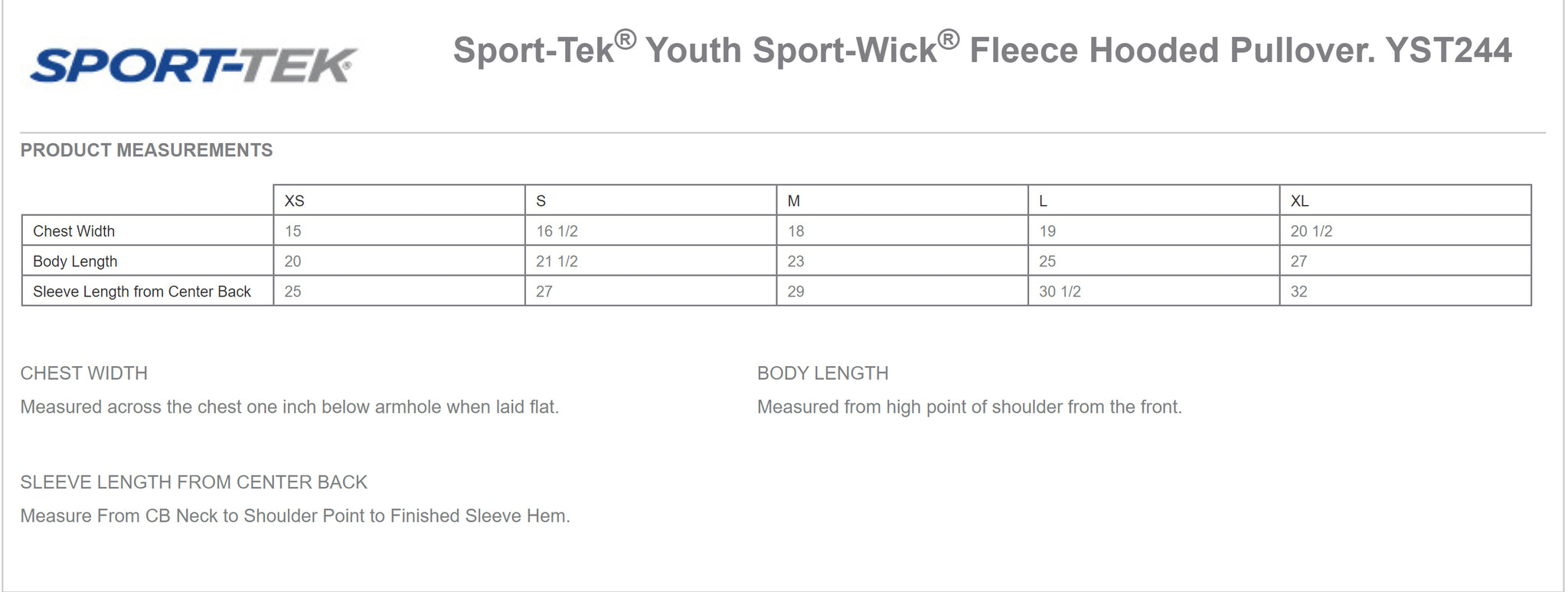Screen dimensions: 1568x592
Task: Click the product title heading YST244
Action: point(982,50)
